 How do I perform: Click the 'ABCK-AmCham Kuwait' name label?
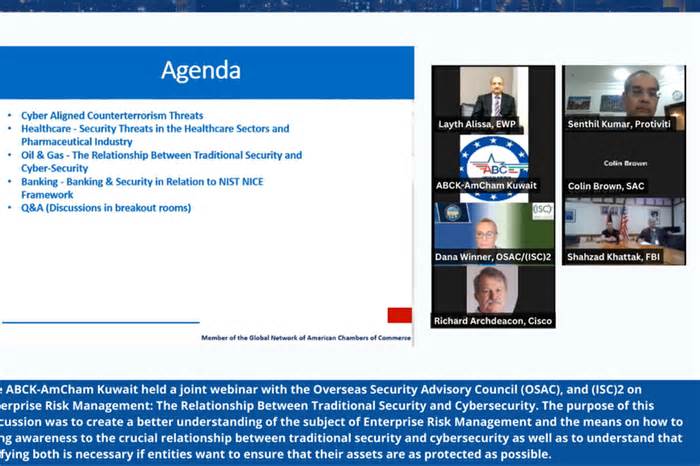click(486, 185)
